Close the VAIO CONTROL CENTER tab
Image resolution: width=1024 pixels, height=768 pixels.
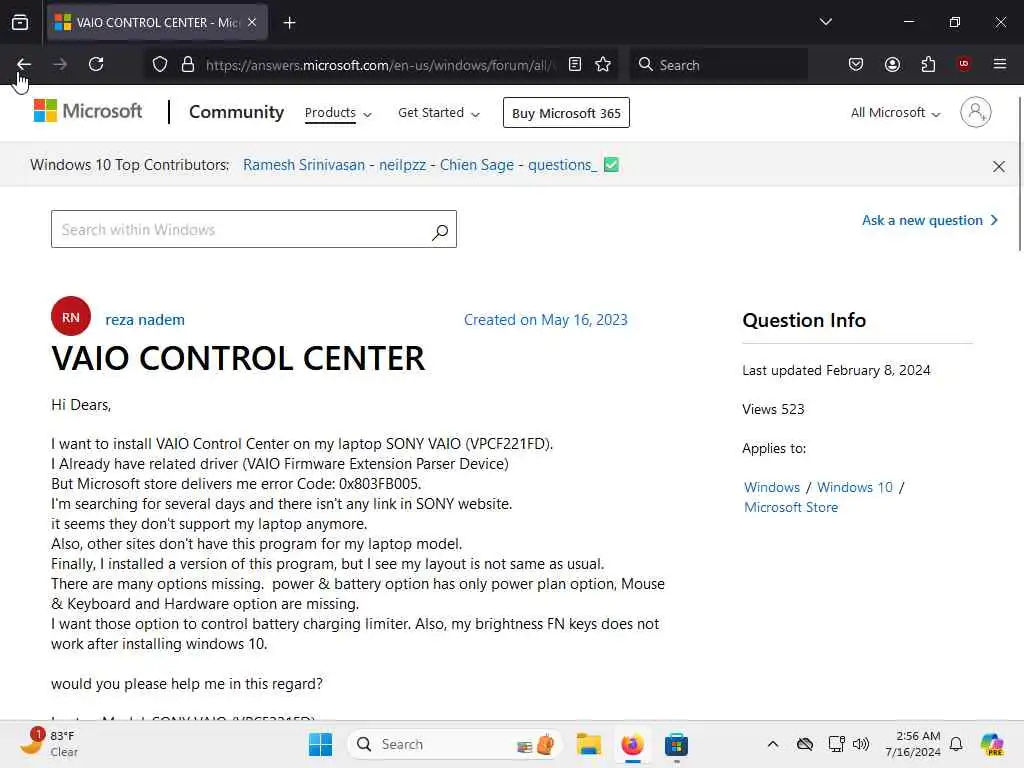[252, 22]
